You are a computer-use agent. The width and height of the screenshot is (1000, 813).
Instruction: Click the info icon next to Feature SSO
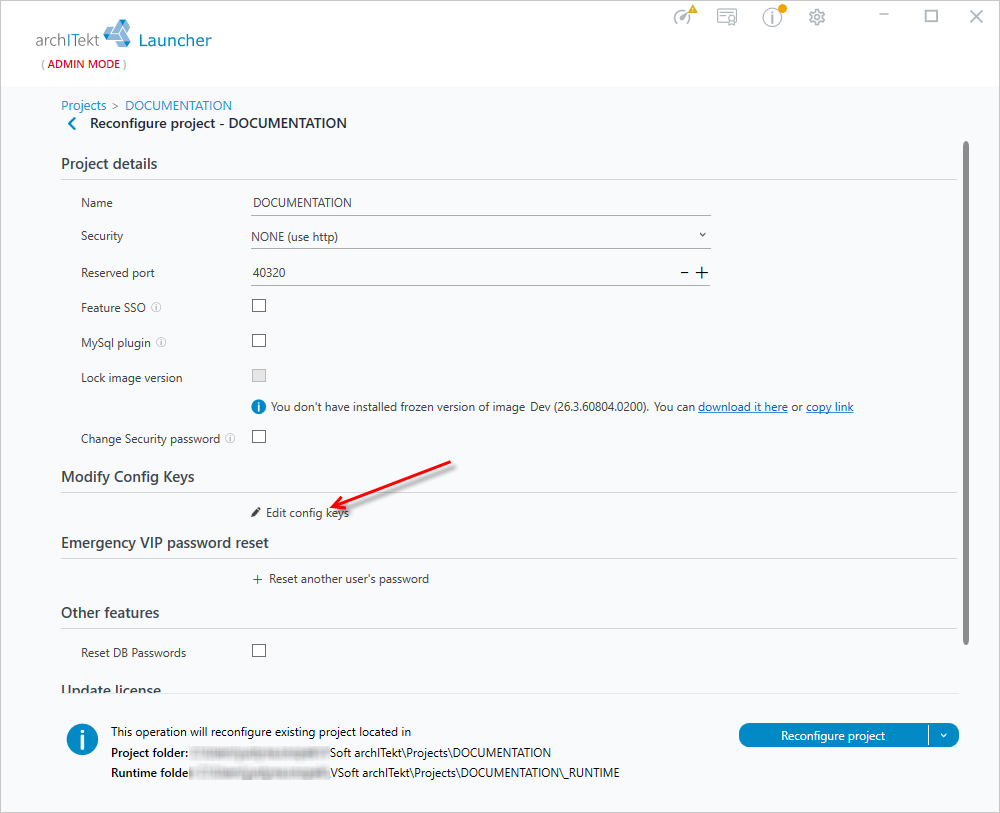[156, 307]
